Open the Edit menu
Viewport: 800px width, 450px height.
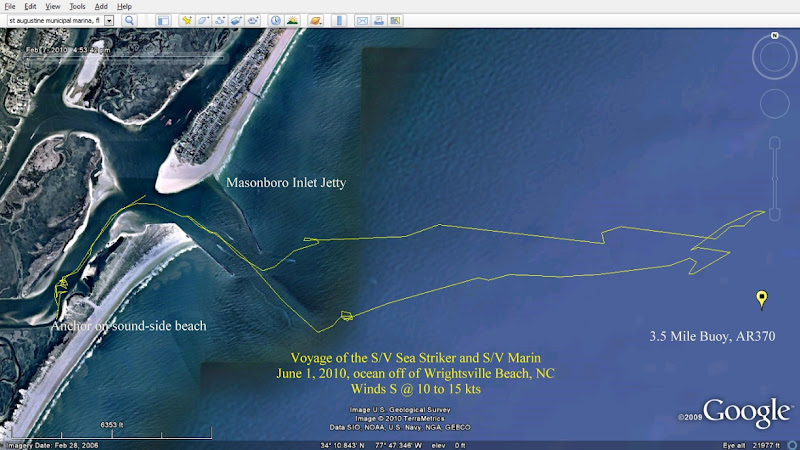pyautogui.click(x=30, y=7)
